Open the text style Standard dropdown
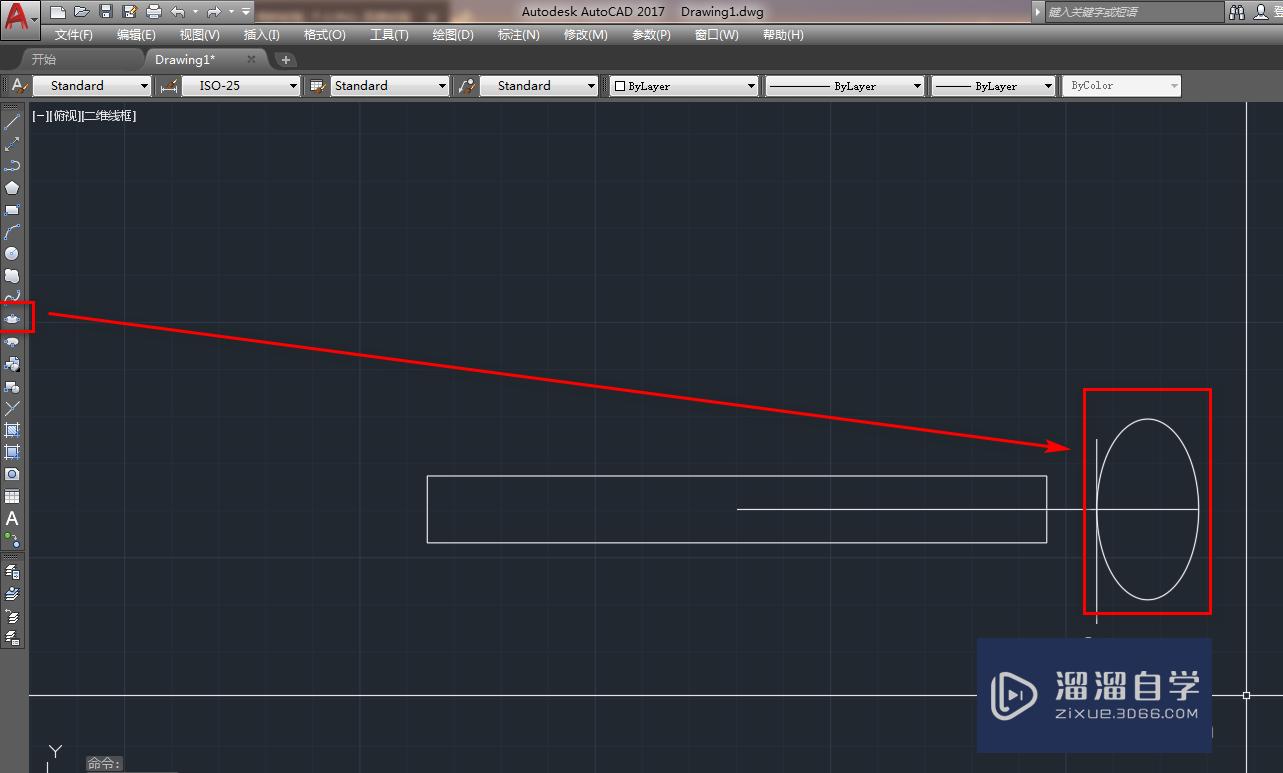This screenshot has height=773, width=1283. tap(92, 86)
